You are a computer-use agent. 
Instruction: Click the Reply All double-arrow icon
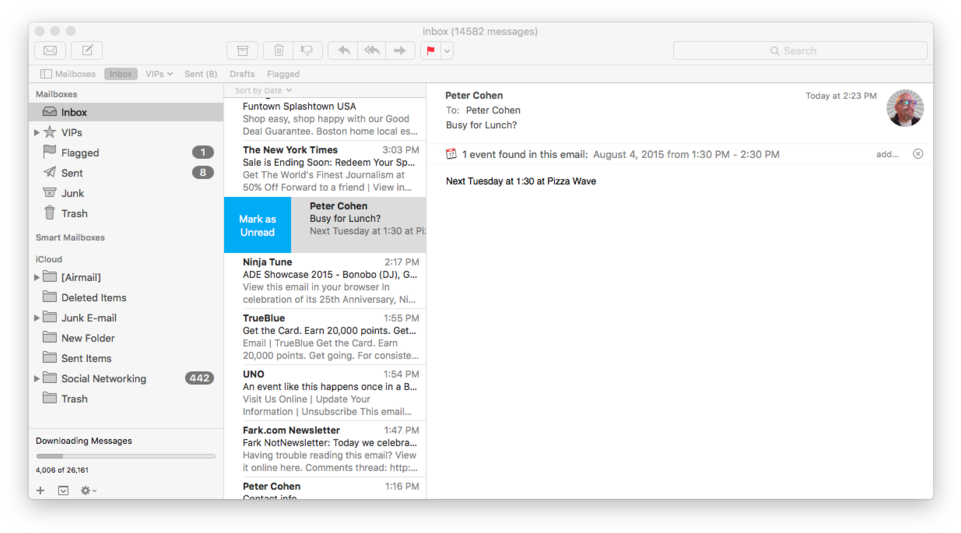point(372,51)
